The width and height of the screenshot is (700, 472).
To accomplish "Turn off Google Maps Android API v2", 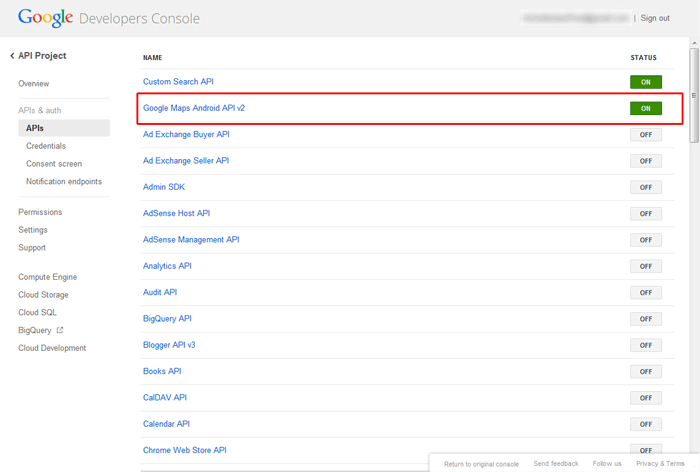I will tap(645, 108).
